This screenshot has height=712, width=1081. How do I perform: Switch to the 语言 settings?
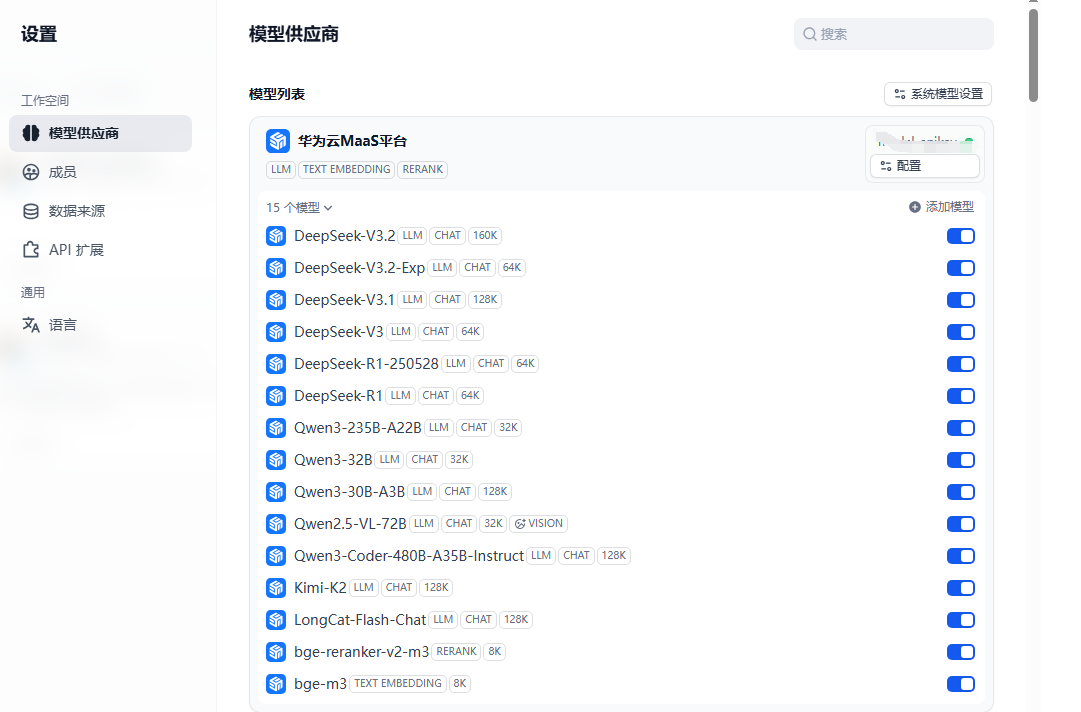(x=101, y=325)
